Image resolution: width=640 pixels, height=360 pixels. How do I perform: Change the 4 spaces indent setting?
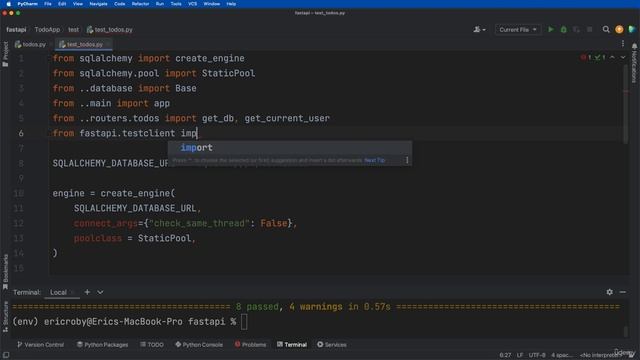[x=562, y=355]
